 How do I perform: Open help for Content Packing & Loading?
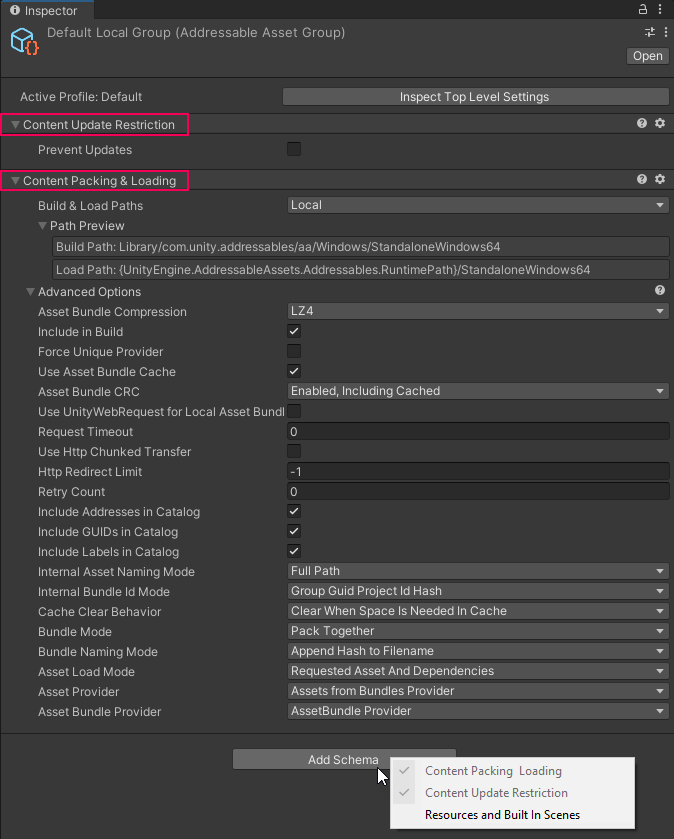point(642,180)
